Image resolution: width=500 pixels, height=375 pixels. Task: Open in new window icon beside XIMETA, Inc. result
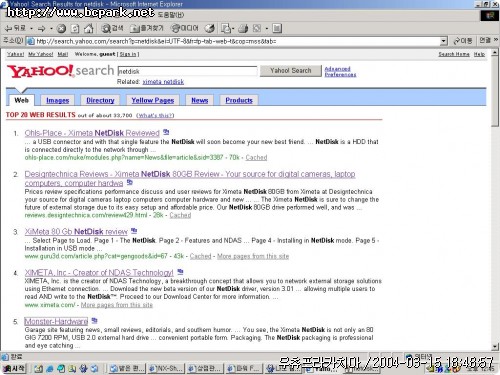point(180,272)
